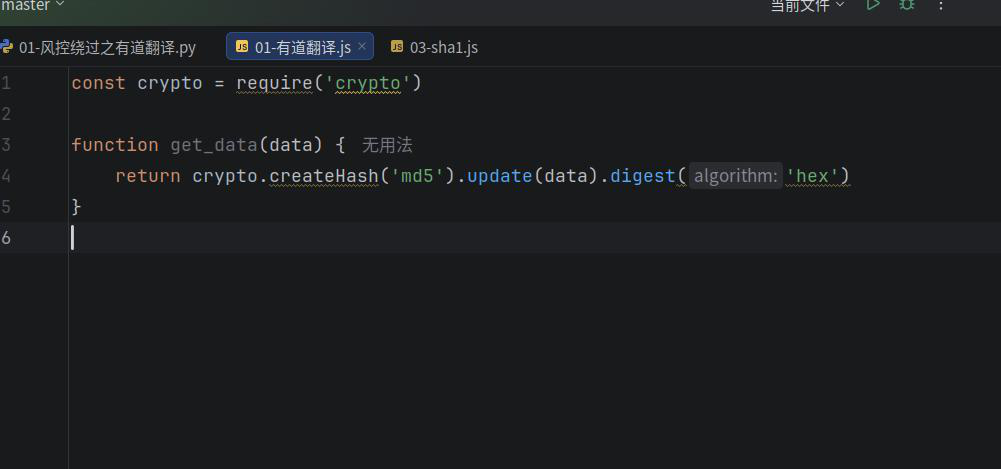Click the function keyword on line 3
The height and width of the screenshot is (469, 1001).
tap(115, 145)
